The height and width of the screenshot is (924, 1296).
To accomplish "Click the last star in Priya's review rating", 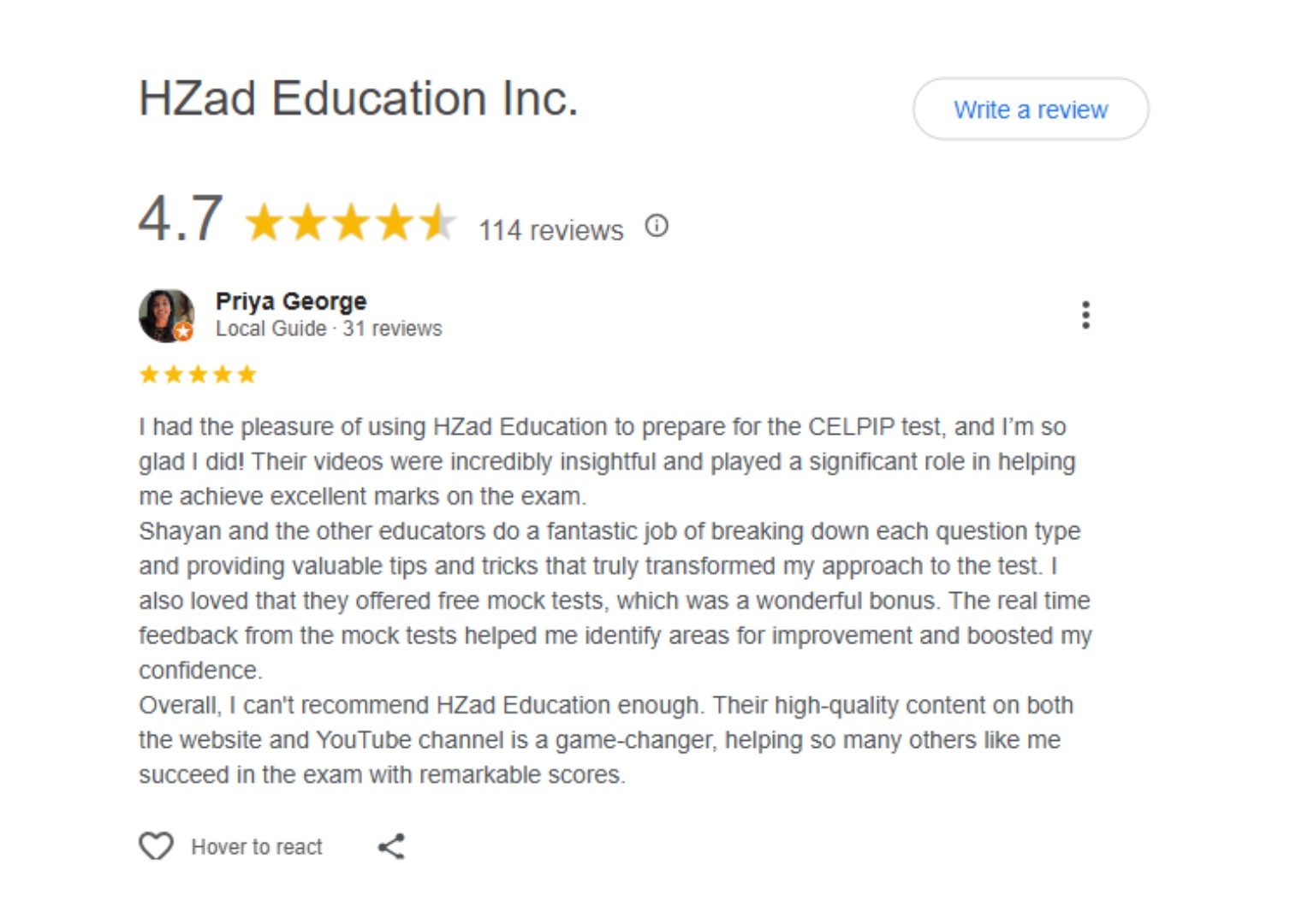I will [x=247, y=375].
